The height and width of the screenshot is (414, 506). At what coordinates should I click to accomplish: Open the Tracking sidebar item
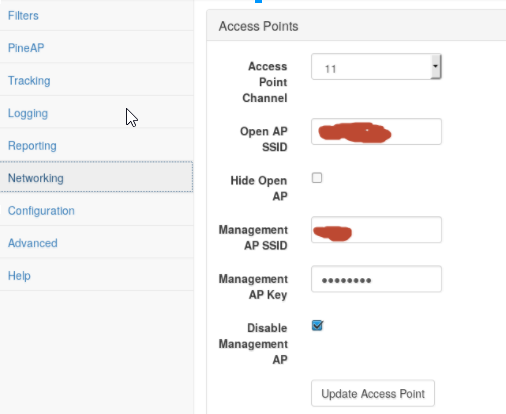coord(29,81)
